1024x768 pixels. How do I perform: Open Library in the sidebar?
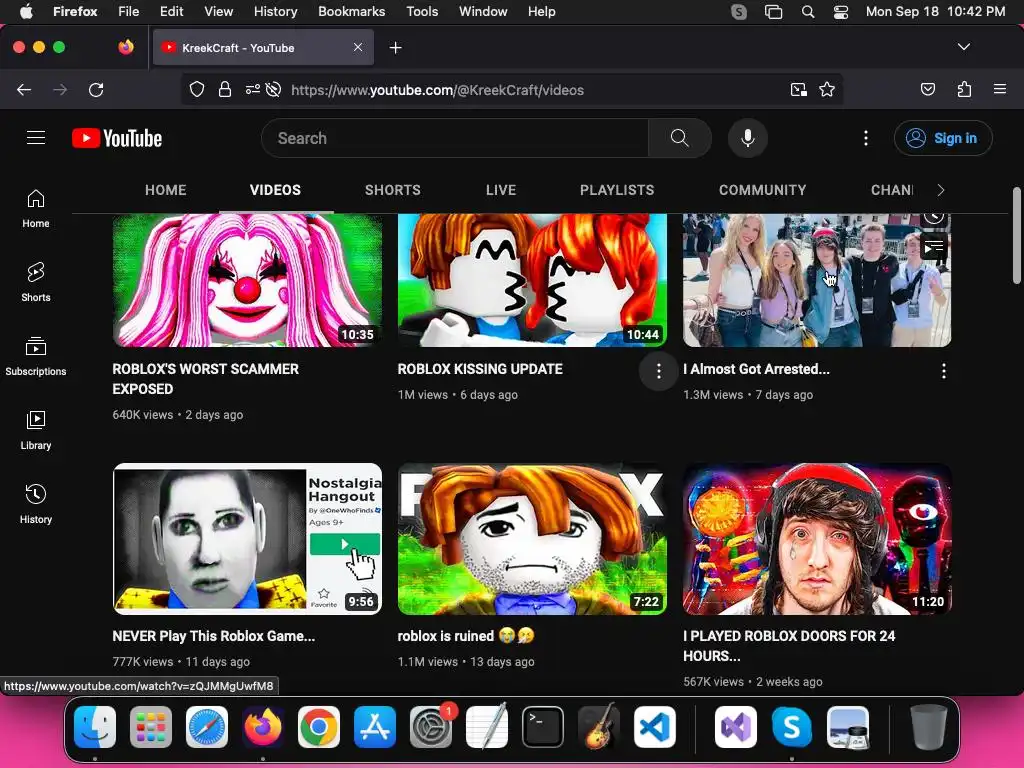tap(36, 430)
